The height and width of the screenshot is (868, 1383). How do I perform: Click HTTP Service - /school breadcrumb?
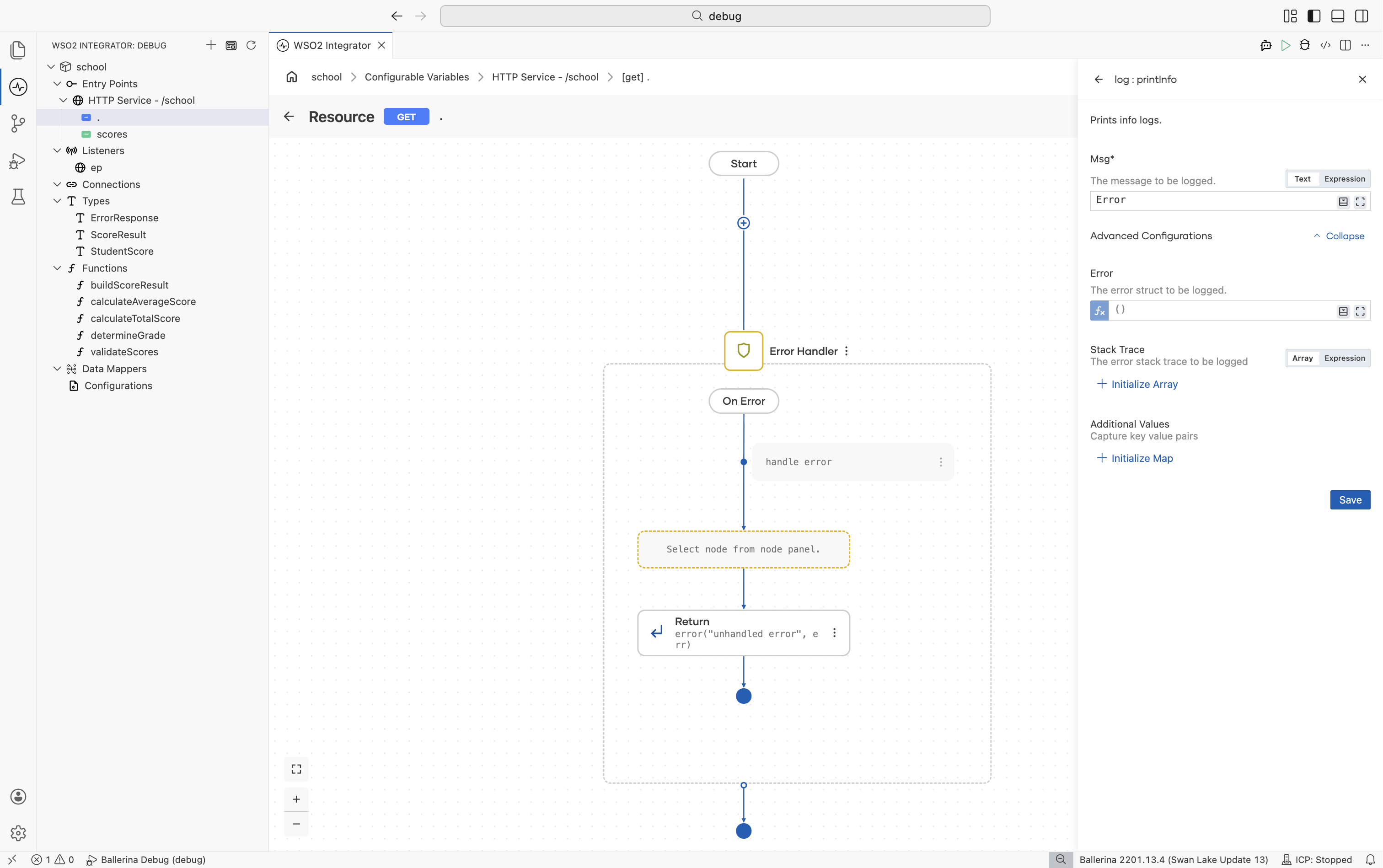pyautogui.click(x=545, y=77)
